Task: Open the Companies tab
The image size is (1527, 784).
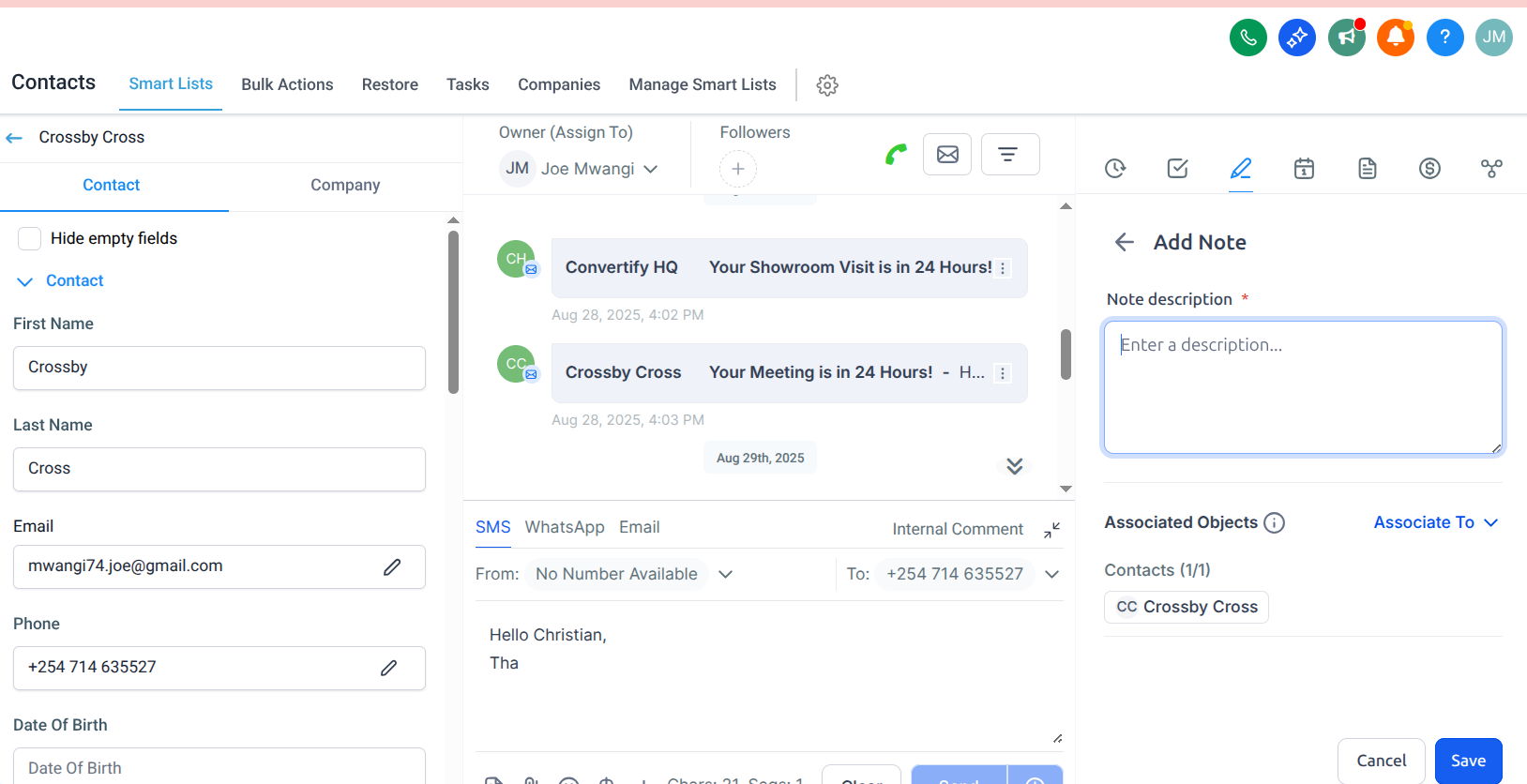Action: [x=559, y=84]
